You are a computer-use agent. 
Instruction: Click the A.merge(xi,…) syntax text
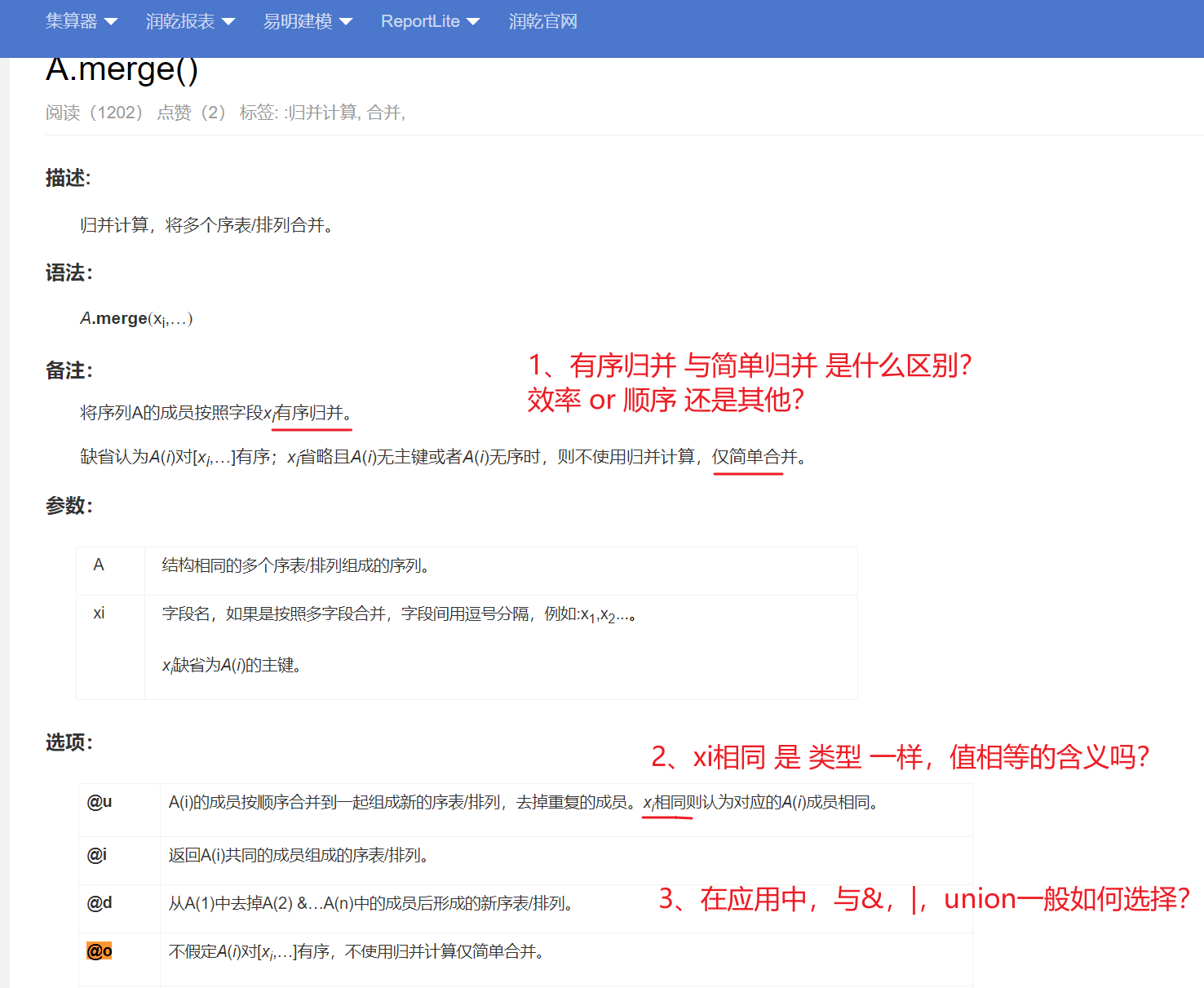(136, 319)
